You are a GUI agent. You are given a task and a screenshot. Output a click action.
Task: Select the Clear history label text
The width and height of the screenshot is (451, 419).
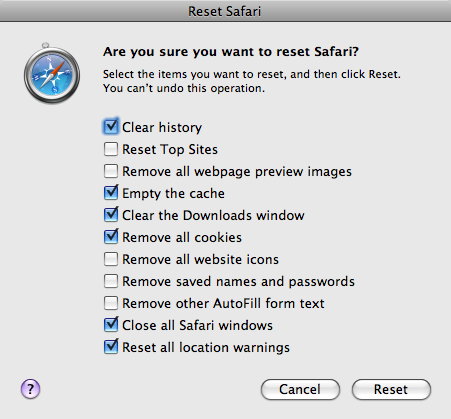point(162,127)
